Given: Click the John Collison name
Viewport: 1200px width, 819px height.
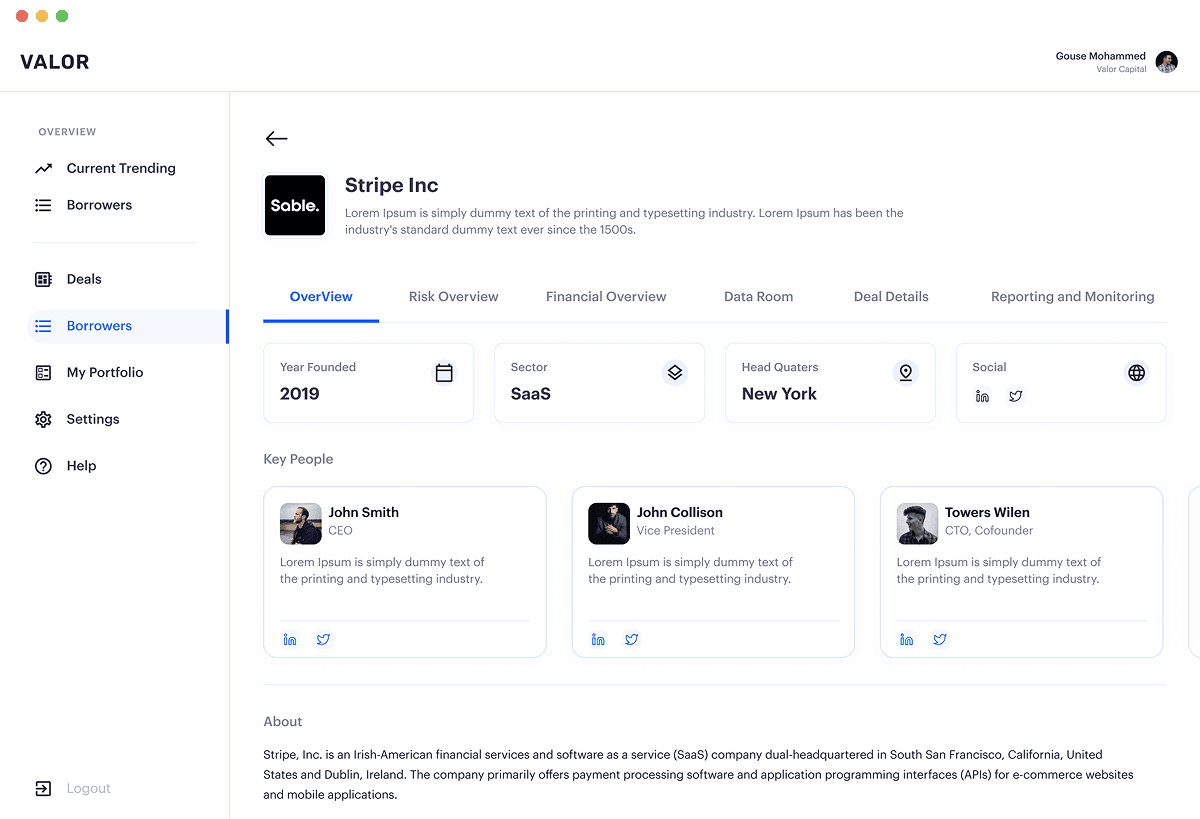Looking at the screenshot, I should click(x=679, y=512).
